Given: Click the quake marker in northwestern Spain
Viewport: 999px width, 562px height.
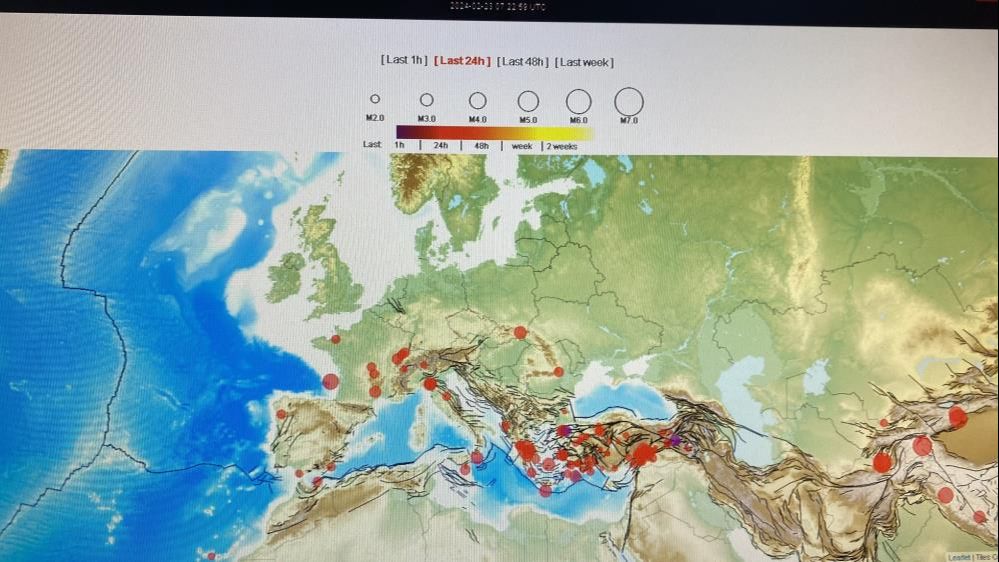Looking at the screenshot, I should pyautogui.click(x=281, y=414).
